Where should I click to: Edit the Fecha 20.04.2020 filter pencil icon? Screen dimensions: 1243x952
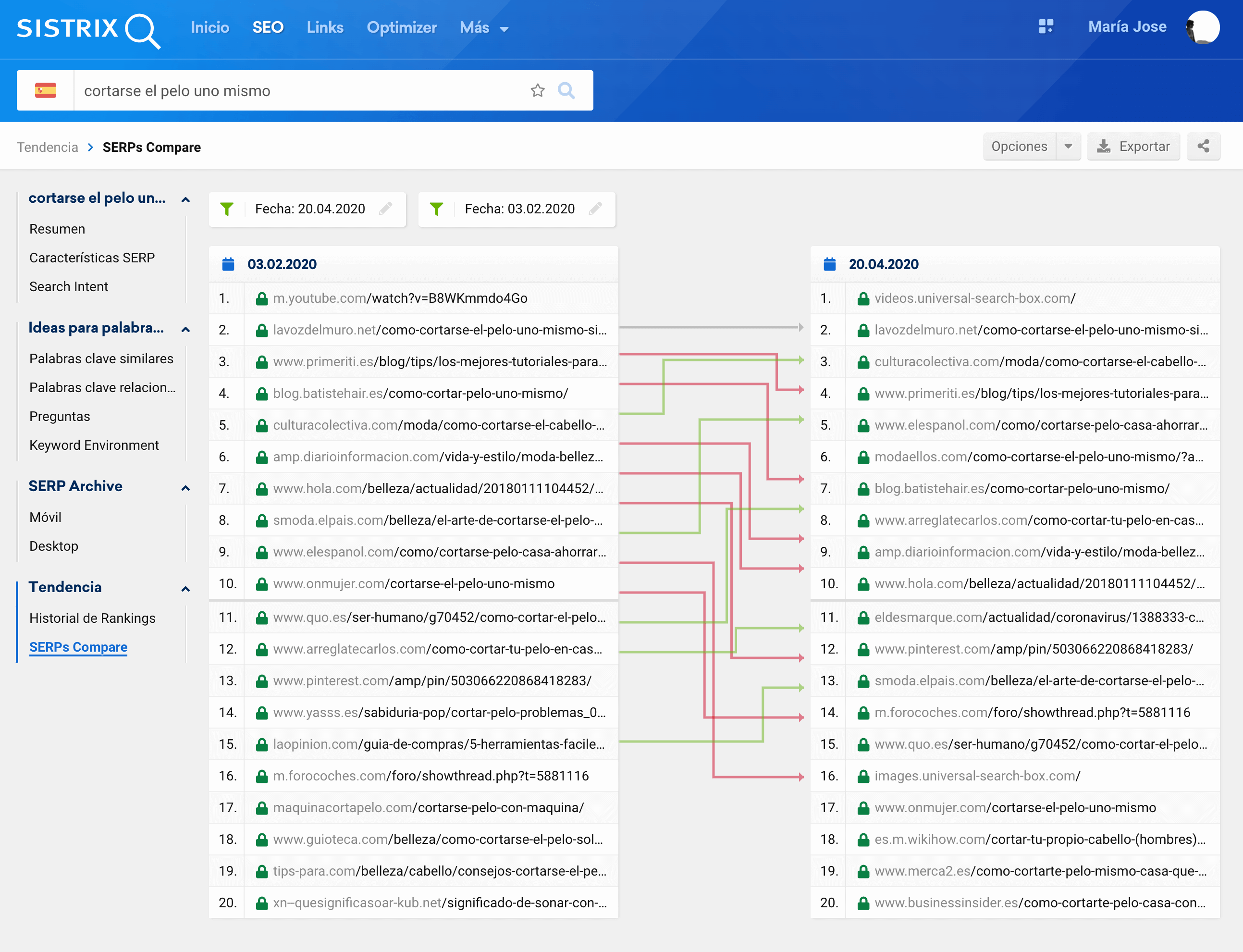coord(386,209)
